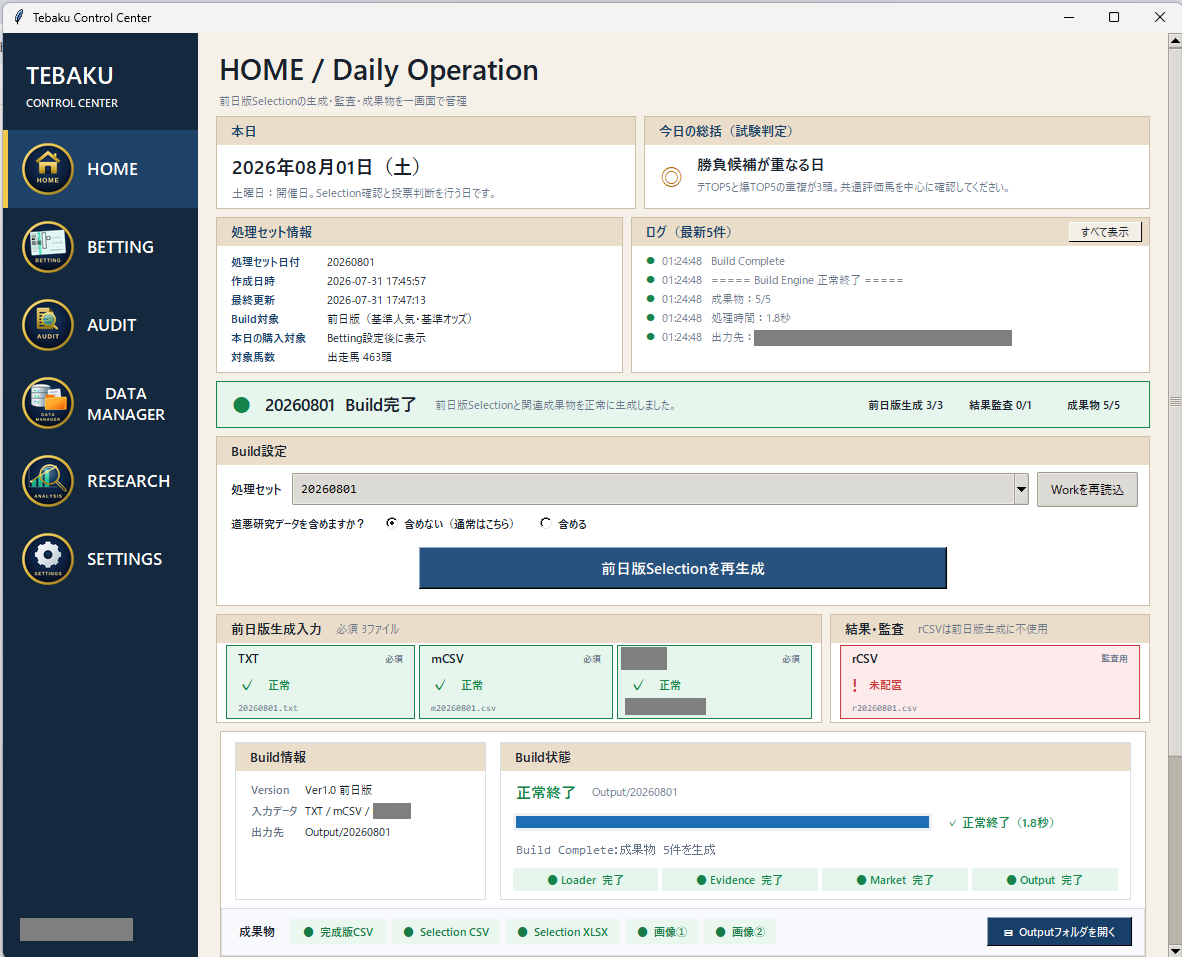Click the rCSV 未配置 audit card
Screen dimensions: 1182x957
click(x=990, y=682)
